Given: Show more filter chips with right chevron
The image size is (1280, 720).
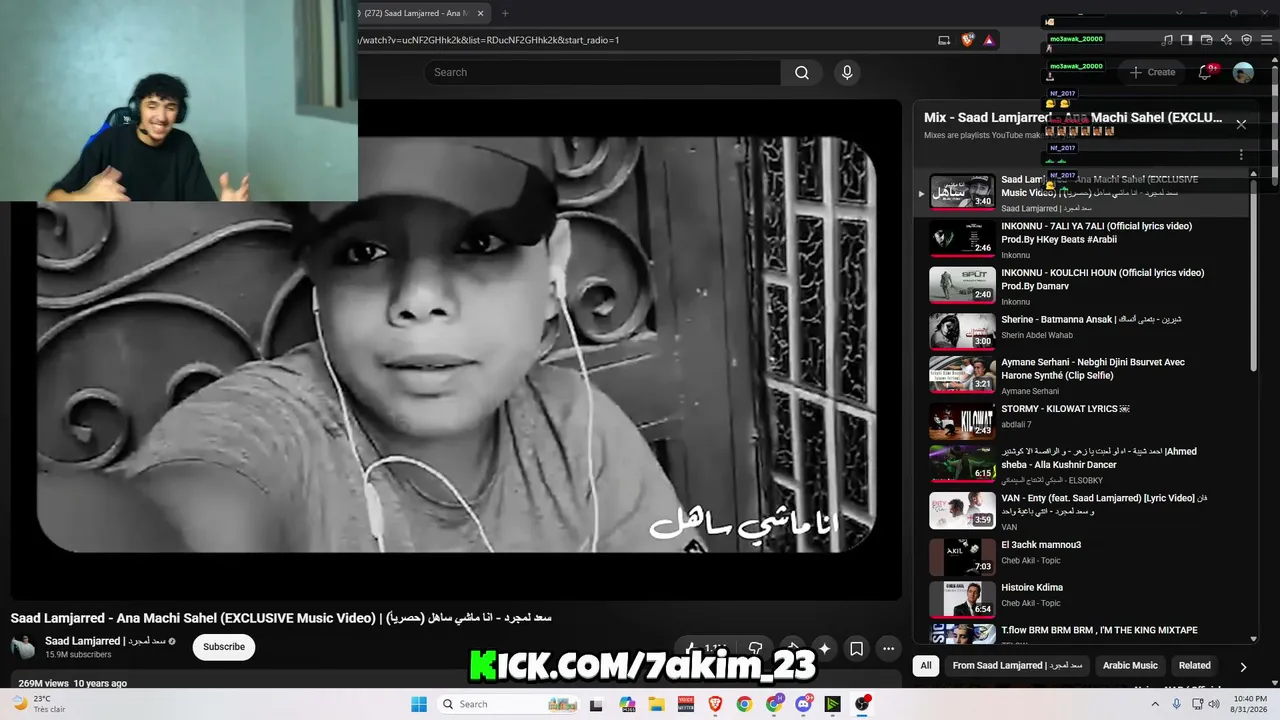Looking at the screenshot, I should click(1243, 666).
